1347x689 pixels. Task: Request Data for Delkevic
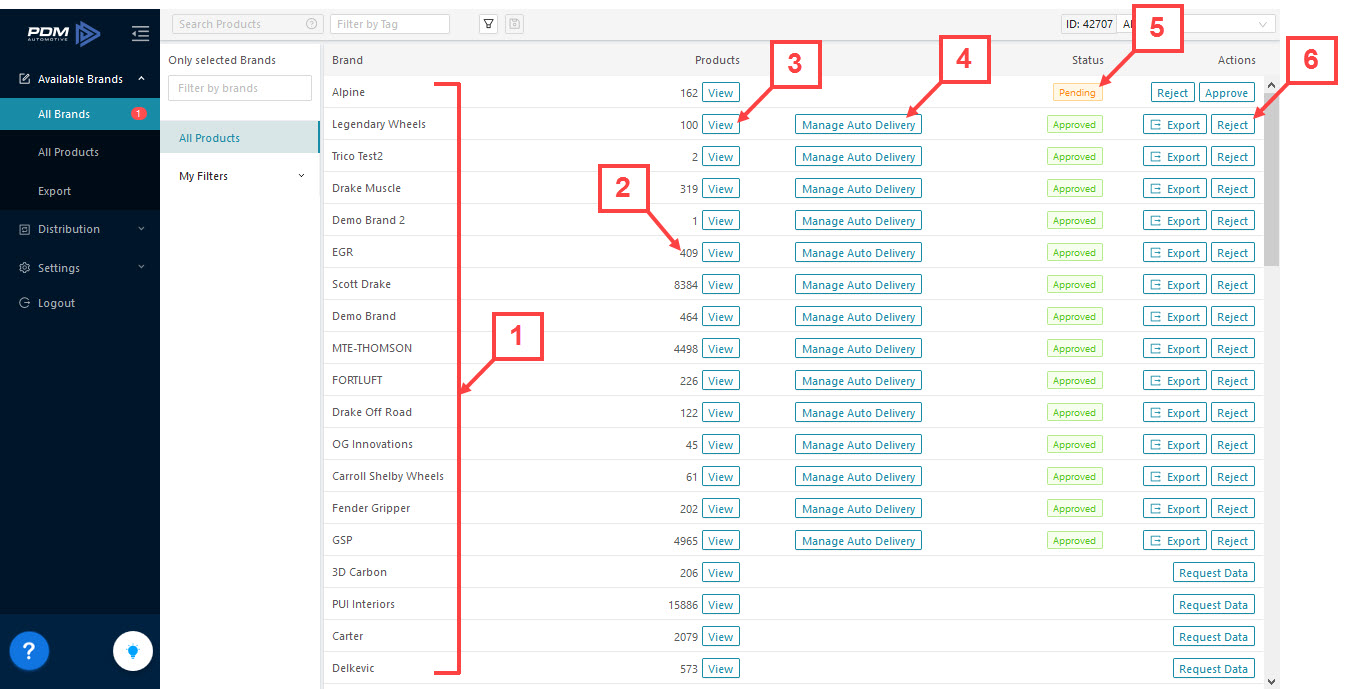(1213, 669)
